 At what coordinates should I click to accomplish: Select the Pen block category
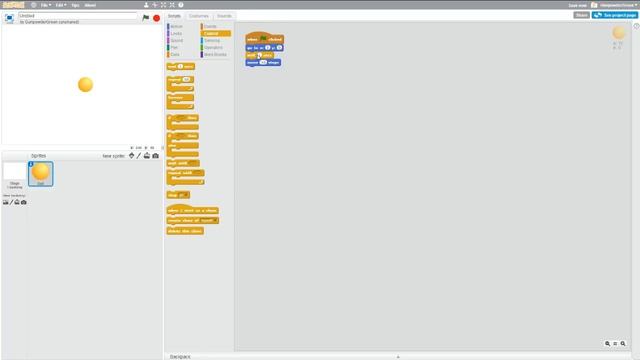point(174,47)
